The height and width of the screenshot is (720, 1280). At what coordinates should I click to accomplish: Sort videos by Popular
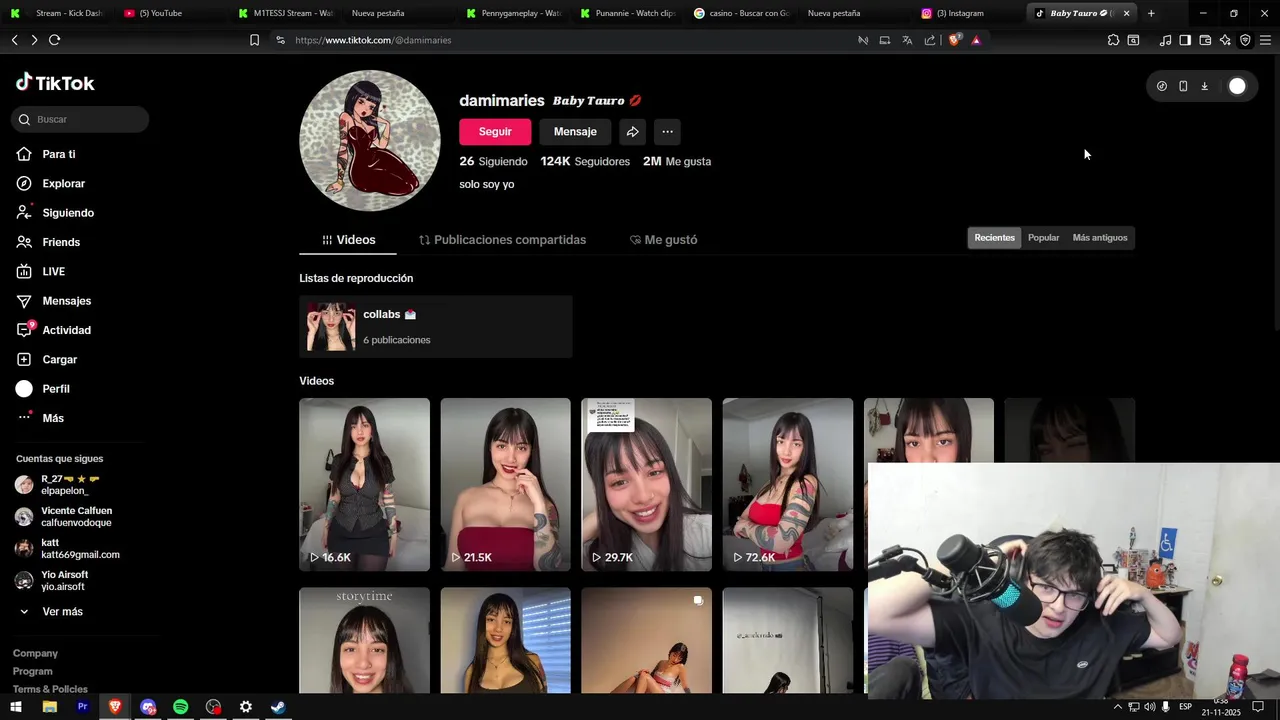pos(1043,237)
